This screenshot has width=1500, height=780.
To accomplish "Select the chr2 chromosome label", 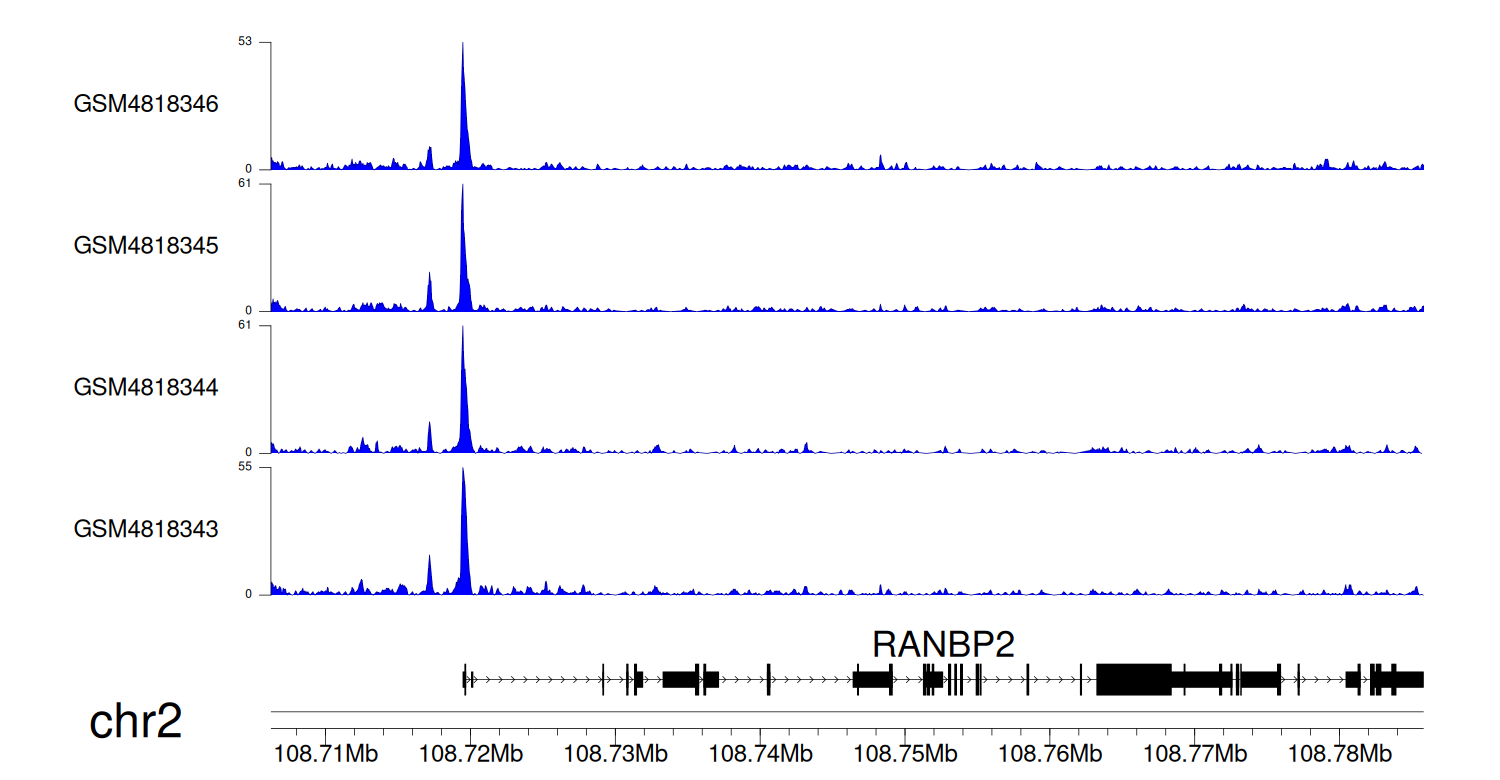I will click(136, 722).
